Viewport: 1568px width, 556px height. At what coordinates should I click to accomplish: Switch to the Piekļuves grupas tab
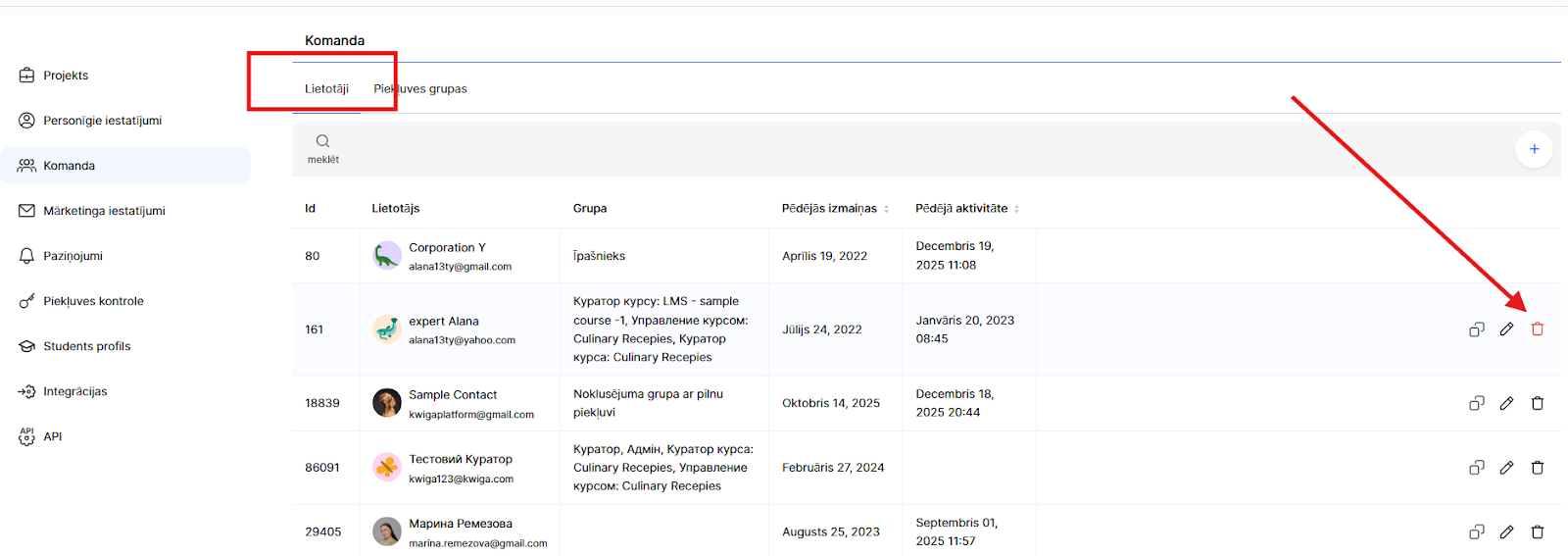(420, 89)
